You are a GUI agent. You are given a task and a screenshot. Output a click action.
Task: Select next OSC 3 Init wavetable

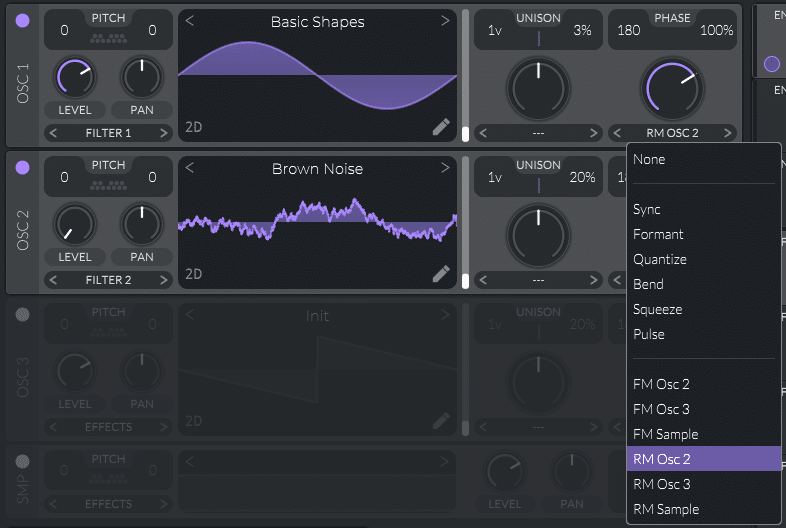[x=445, y=314]
